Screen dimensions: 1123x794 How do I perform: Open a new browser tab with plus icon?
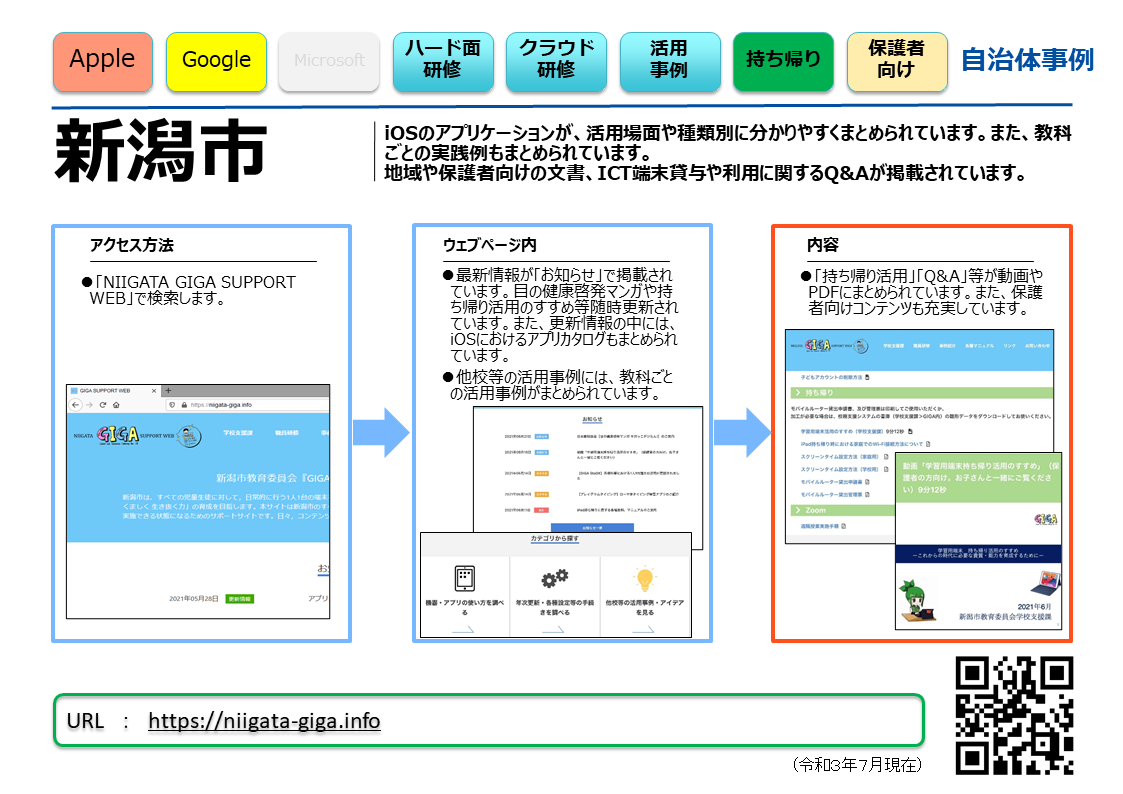click(x=168, y=391)
